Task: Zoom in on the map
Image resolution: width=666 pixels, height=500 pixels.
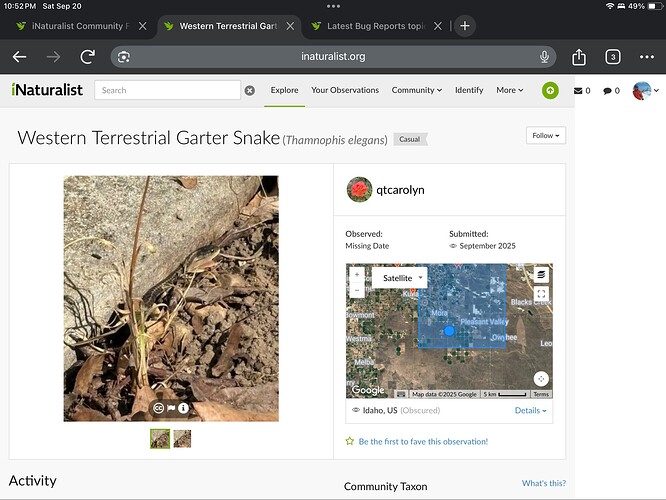Action: (357, 275)
